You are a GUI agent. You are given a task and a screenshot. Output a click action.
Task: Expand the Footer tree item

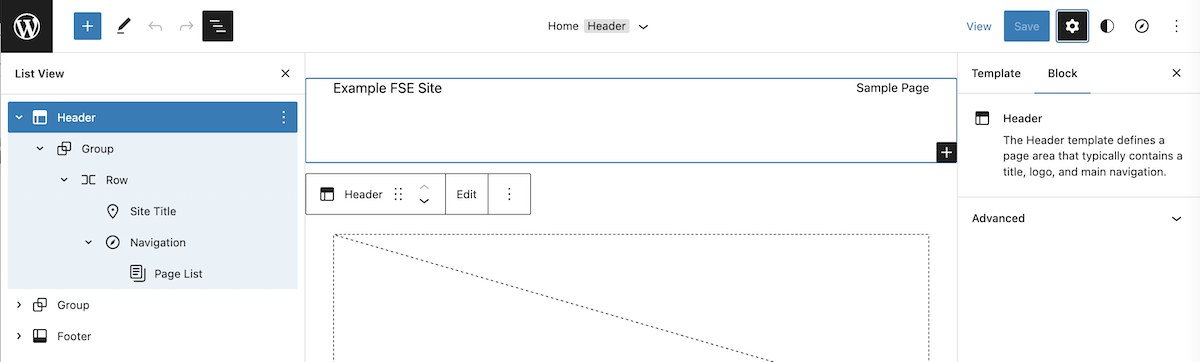coord(18,336)
